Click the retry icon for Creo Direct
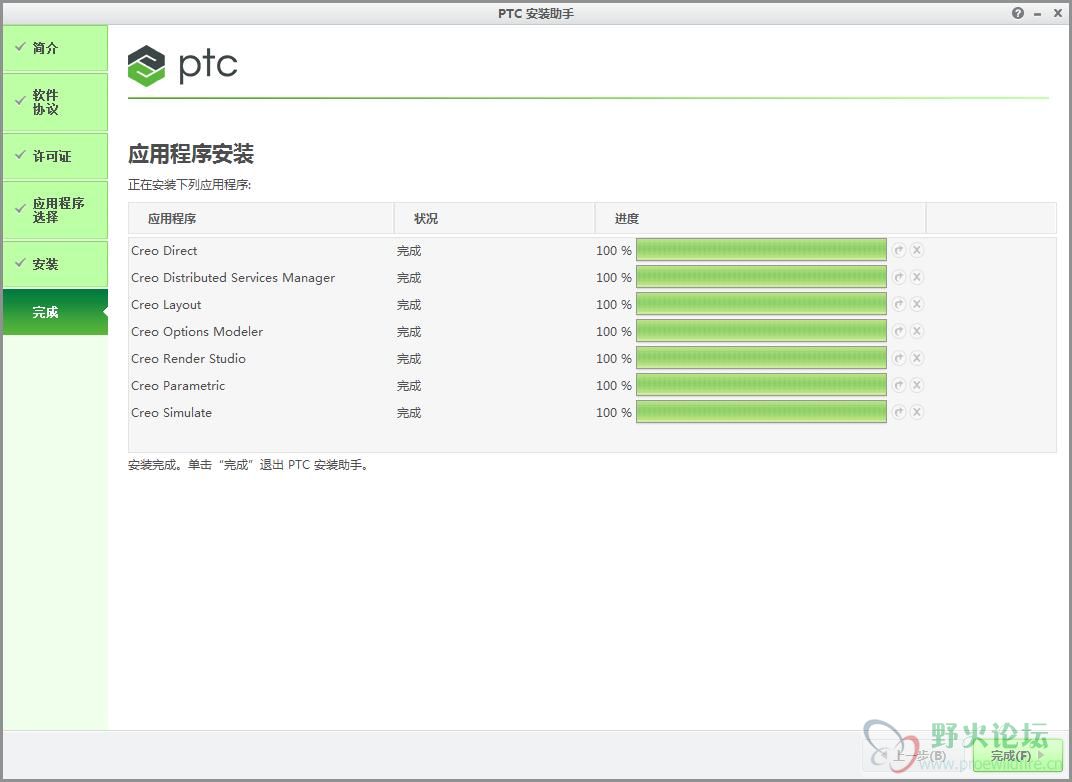Viewport: 1072px width, 782px height. click(x=899, y=250)
